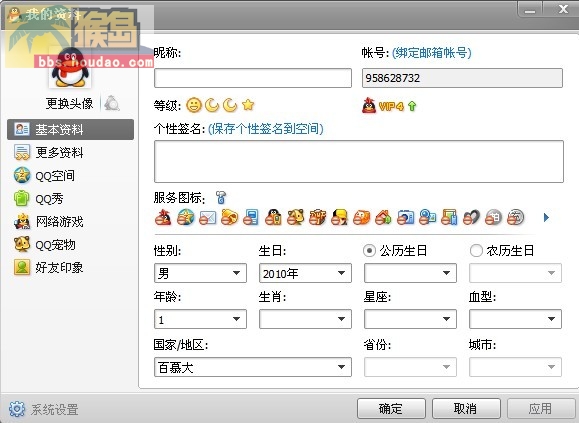579x423 pixels.
Task: Click the star level icon
Action: click(x=248, y=105)
